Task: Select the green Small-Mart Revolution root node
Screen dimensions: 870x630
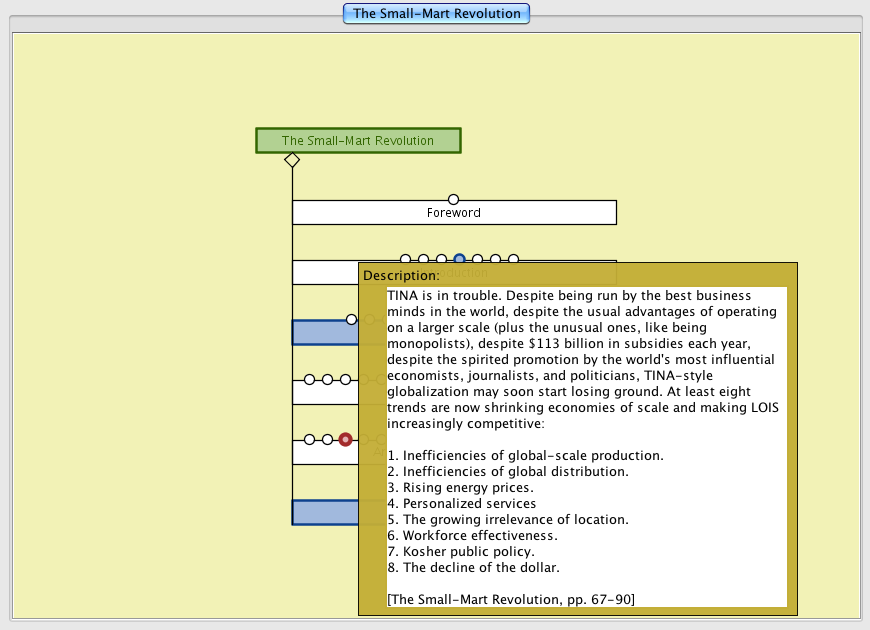Action: pos(358,141)
